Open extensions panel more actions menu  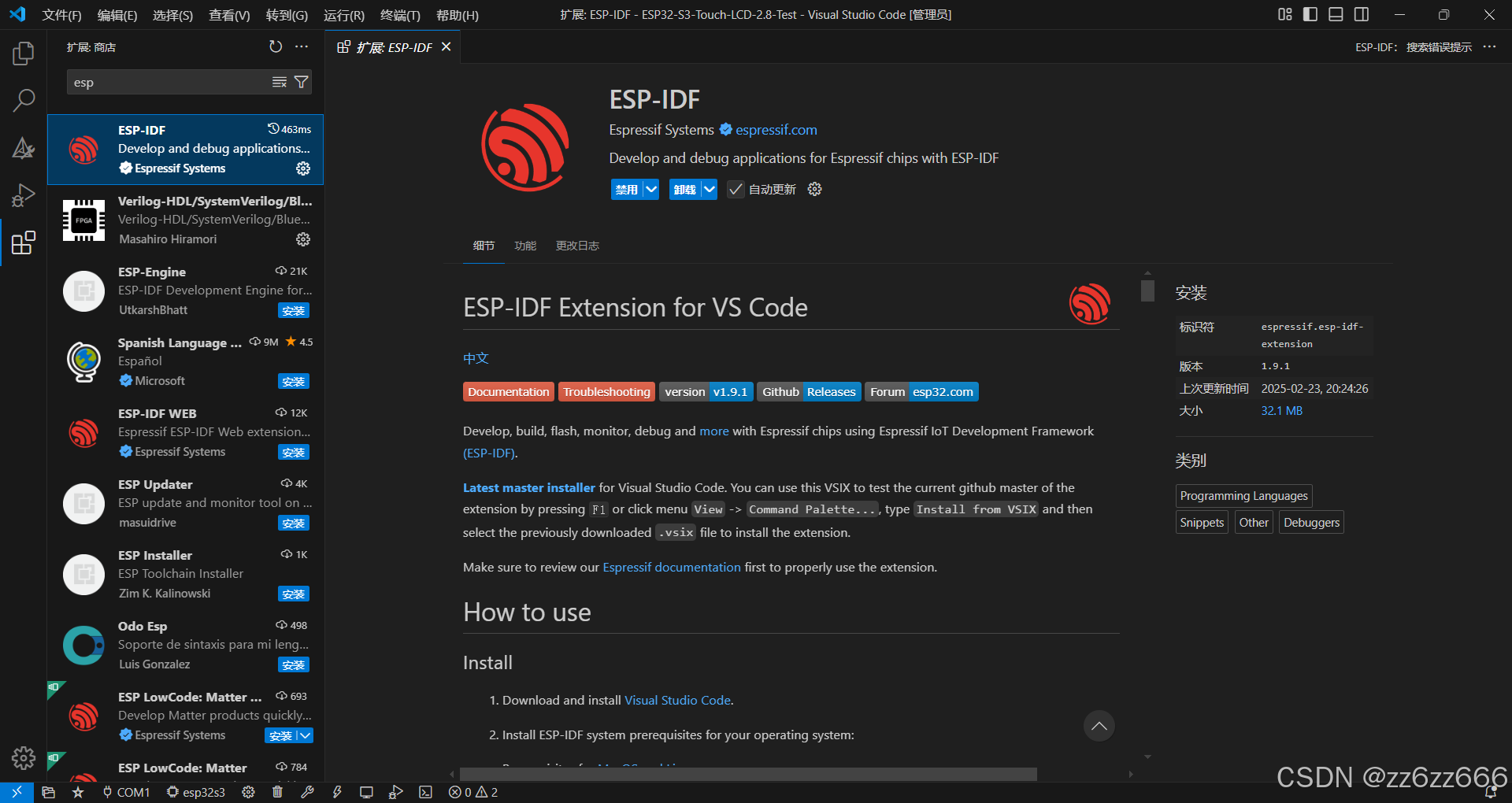coord(302,47)
